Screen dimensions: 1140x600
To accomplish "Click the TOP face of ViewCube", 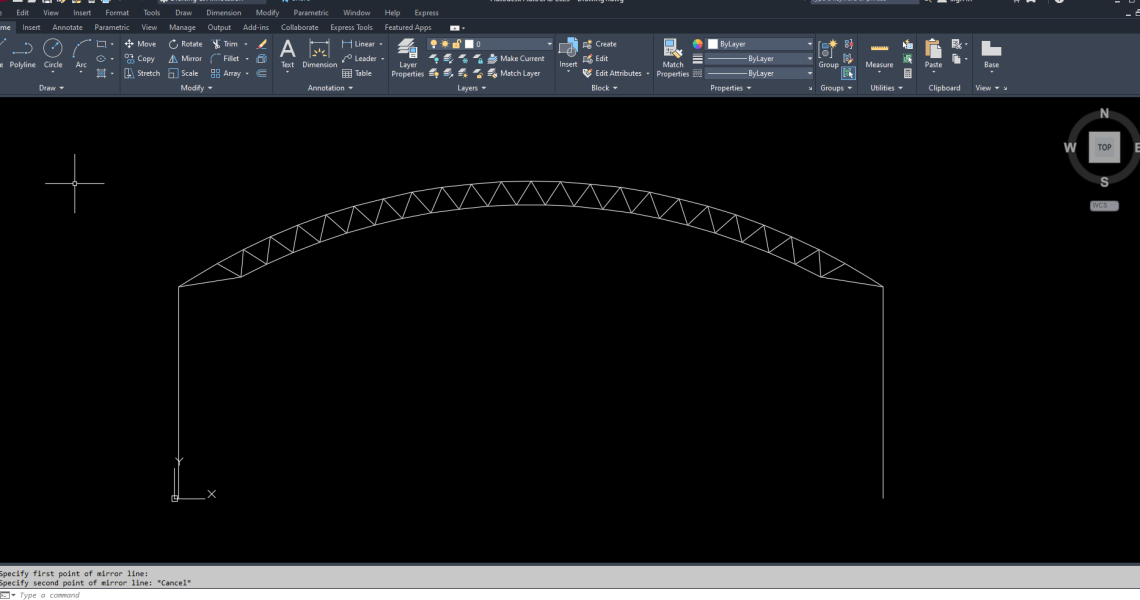I will (x=1104, y=147).
